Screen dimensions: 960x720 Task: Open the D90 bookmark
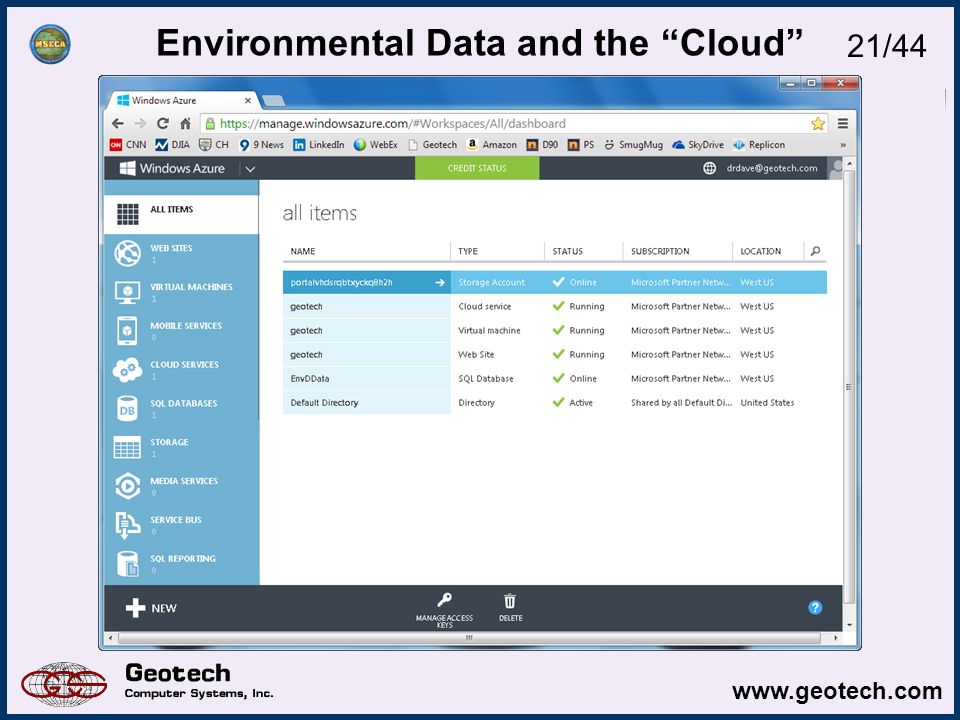pyautogui.click(x=542, y=144)
